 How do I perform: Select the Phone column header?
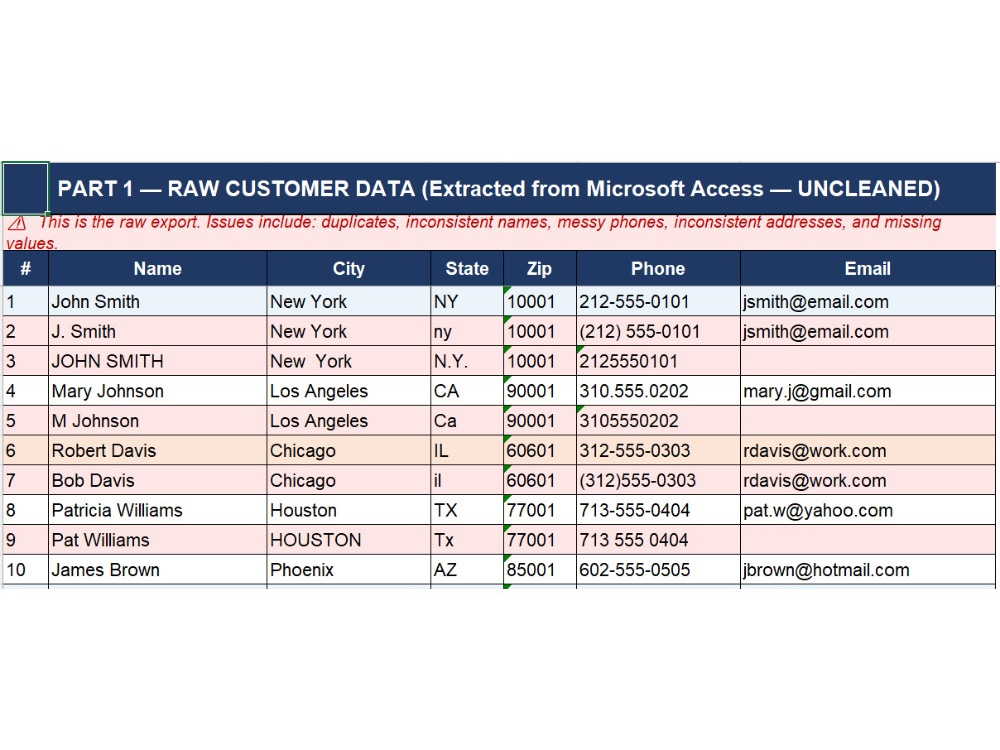point(658,268)
